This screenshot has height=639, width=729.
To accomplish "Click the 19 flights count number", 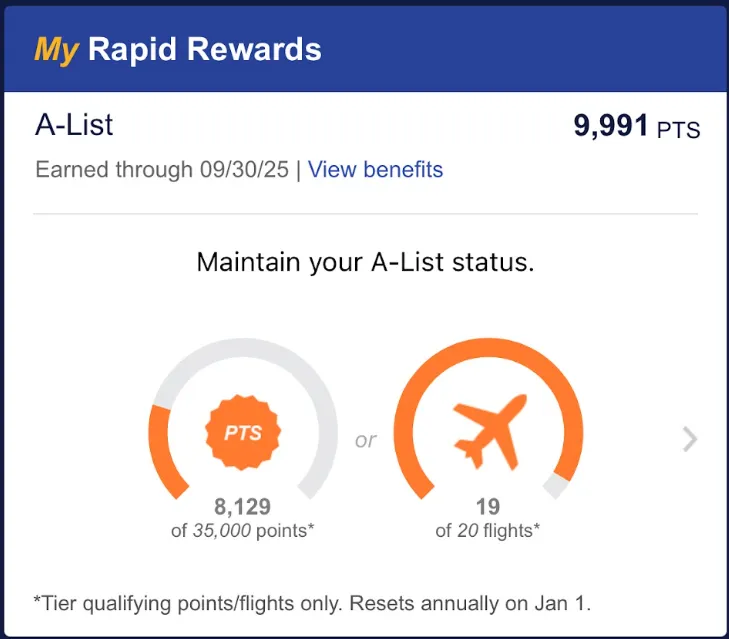I will click(488, 507).
